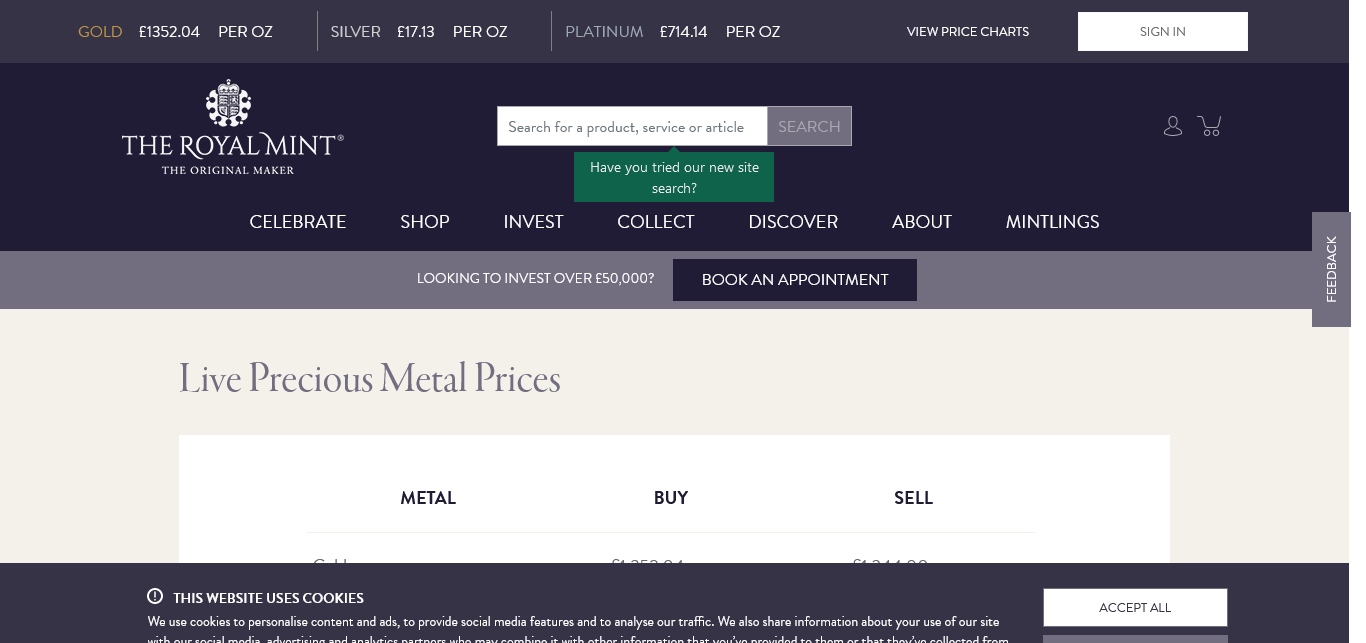Open the Discover menu
Screen dimensions: 1366x643
793,222
